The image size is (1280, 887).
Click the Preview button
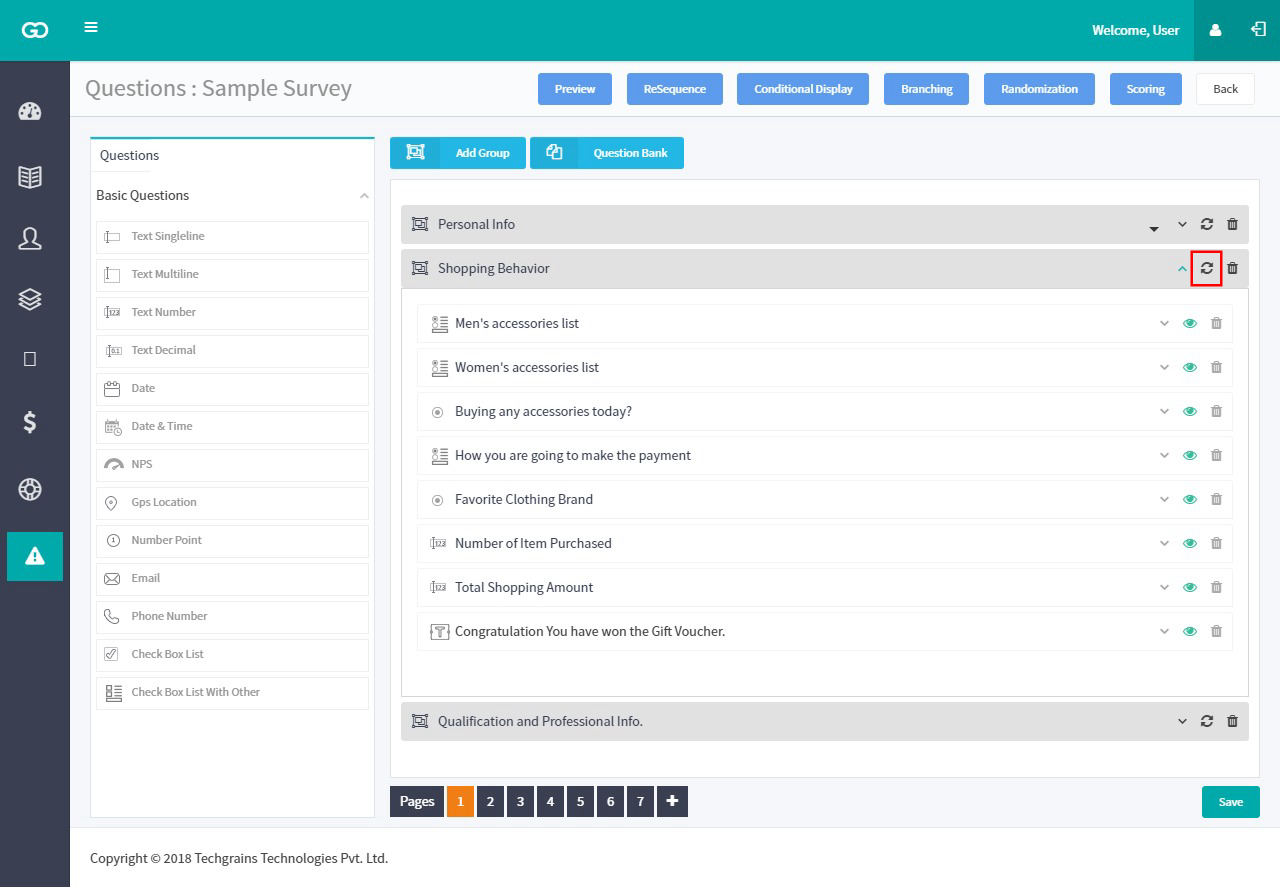575,89
